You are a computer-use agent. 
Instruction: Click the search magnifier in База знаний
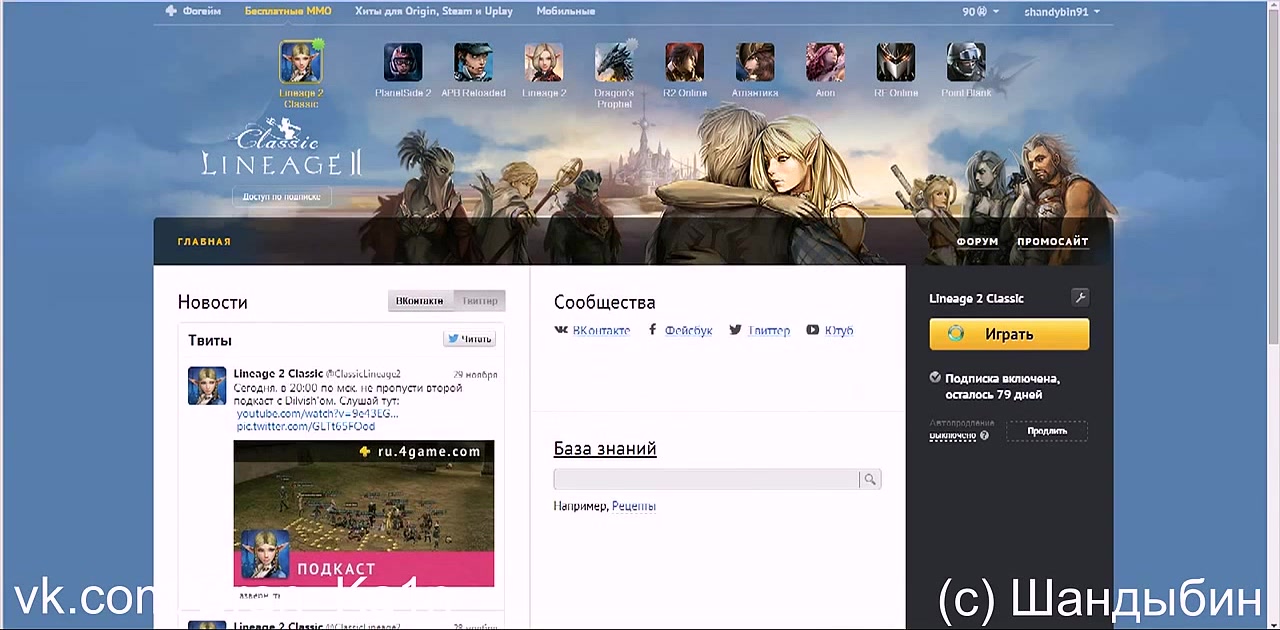coord(870,480)
